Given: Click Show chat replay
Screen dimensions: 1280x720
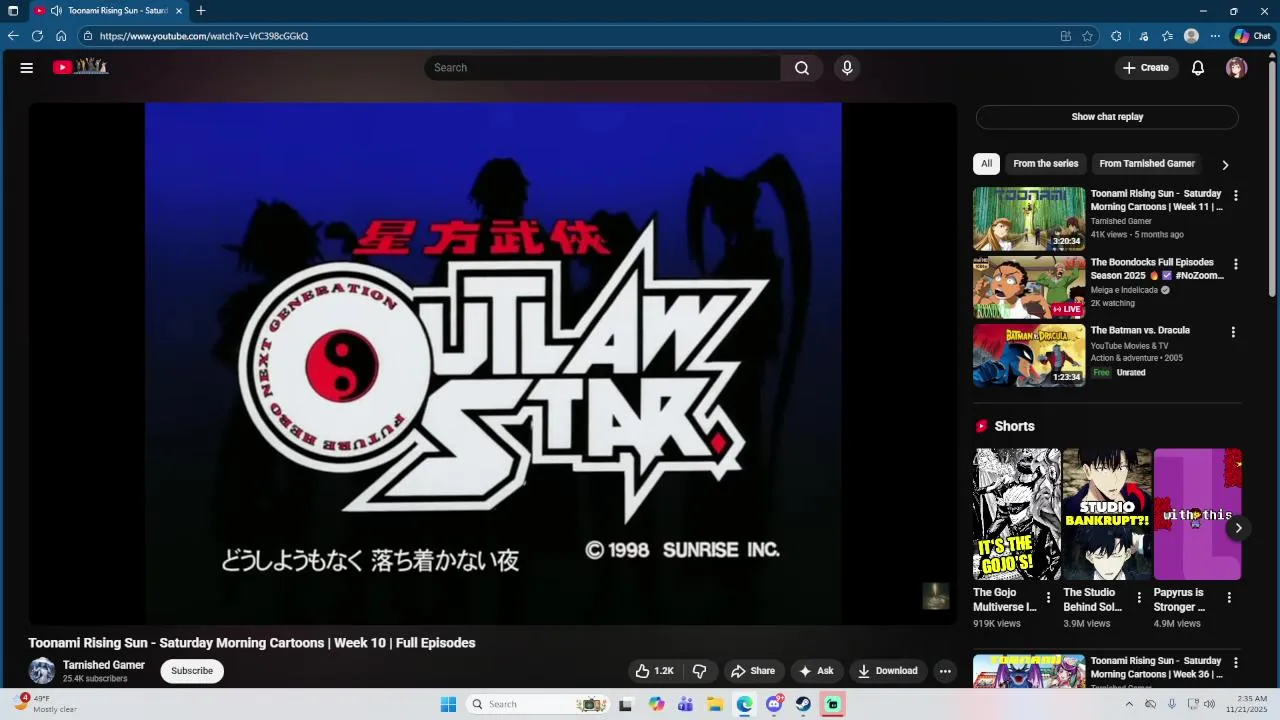Looking at the screenshot, I should (1107, 117).
